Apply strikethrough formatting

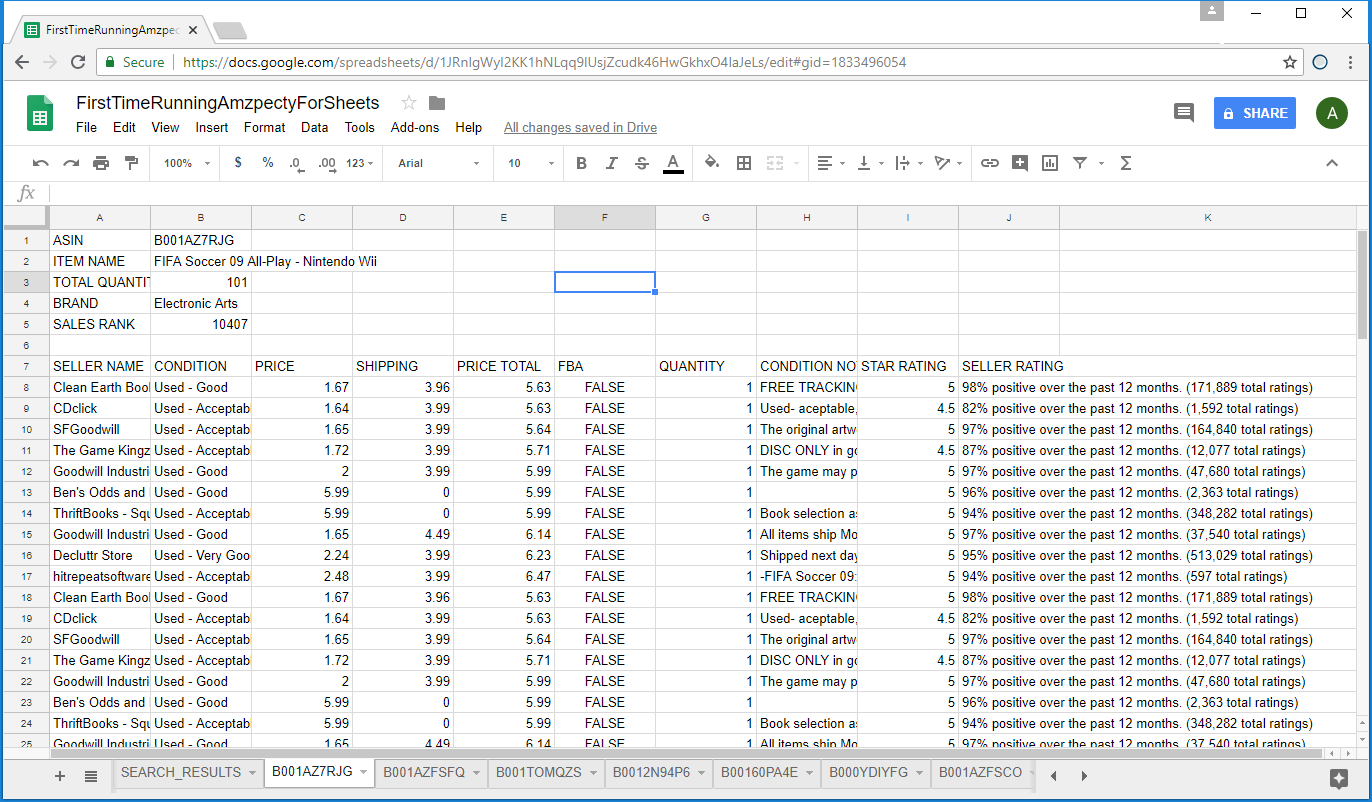tap(642, 163)
